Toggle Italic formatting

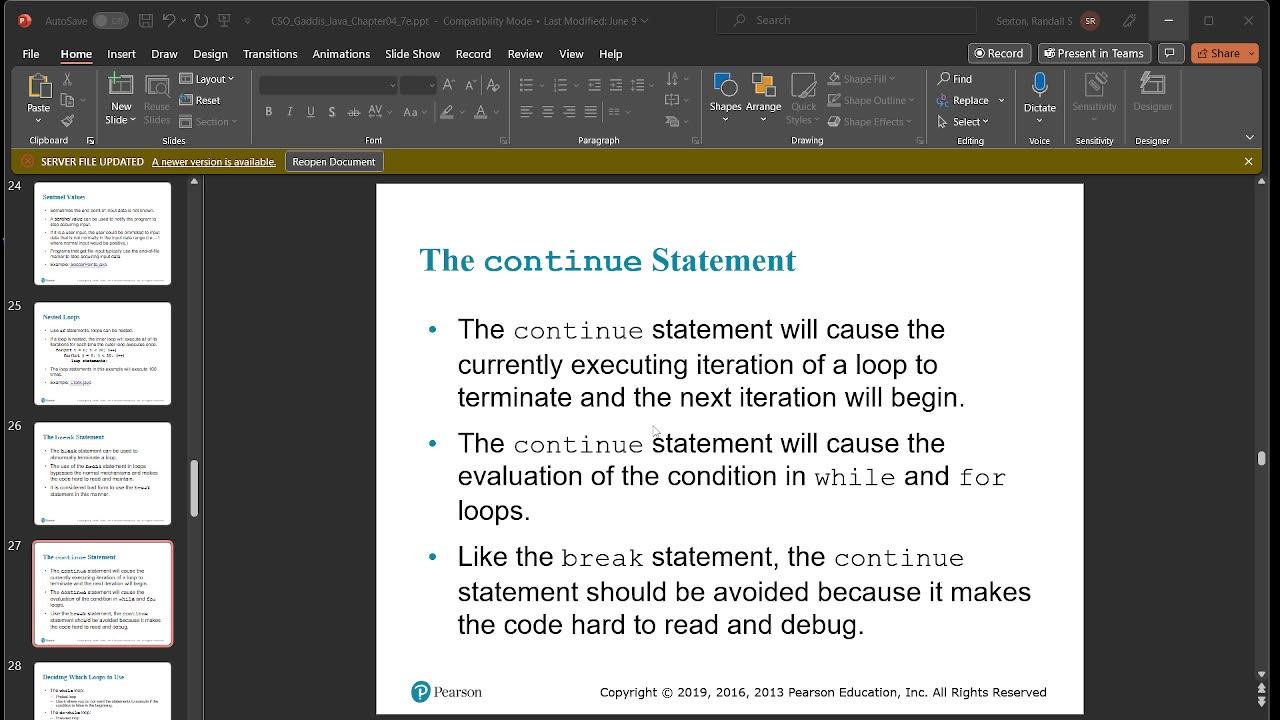click(290, 112)
